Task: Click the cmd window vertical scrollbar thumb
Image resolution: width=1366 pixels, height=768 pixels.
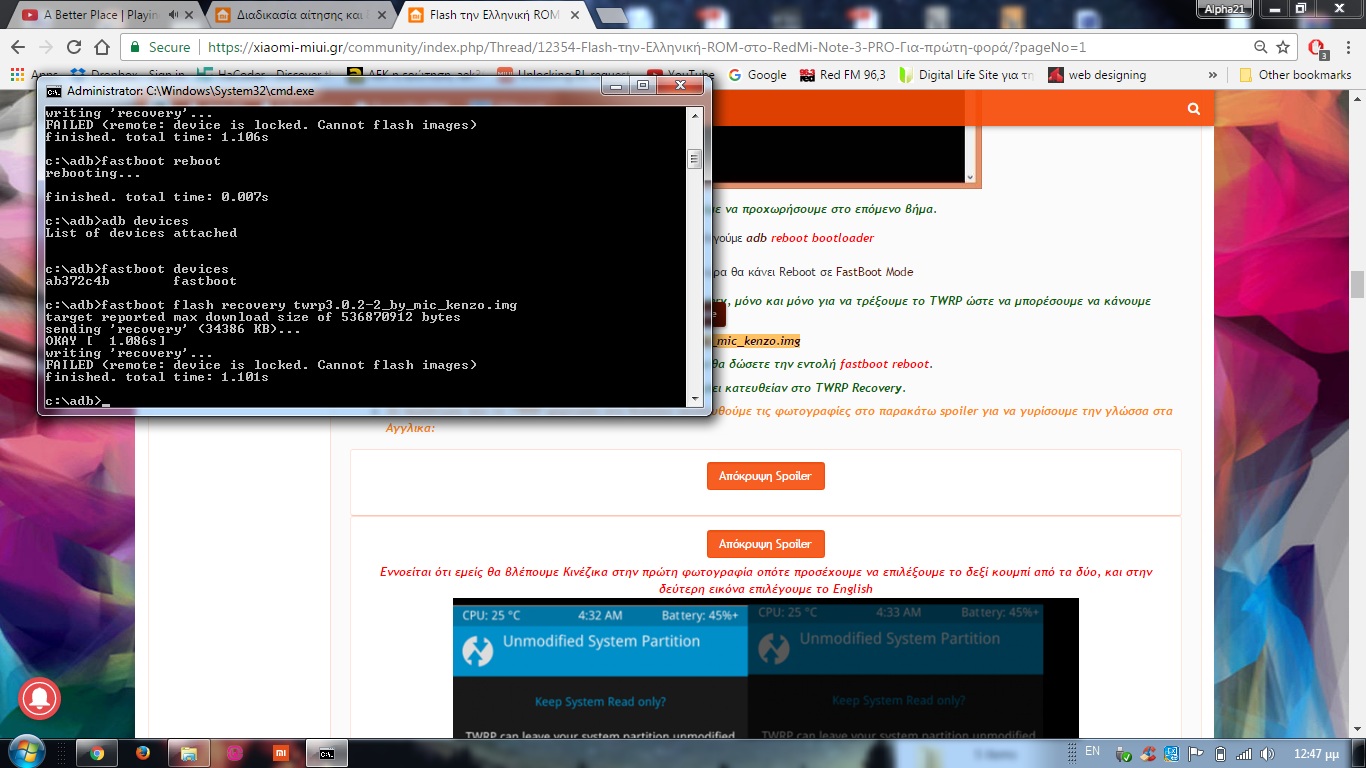Action: 695,159
